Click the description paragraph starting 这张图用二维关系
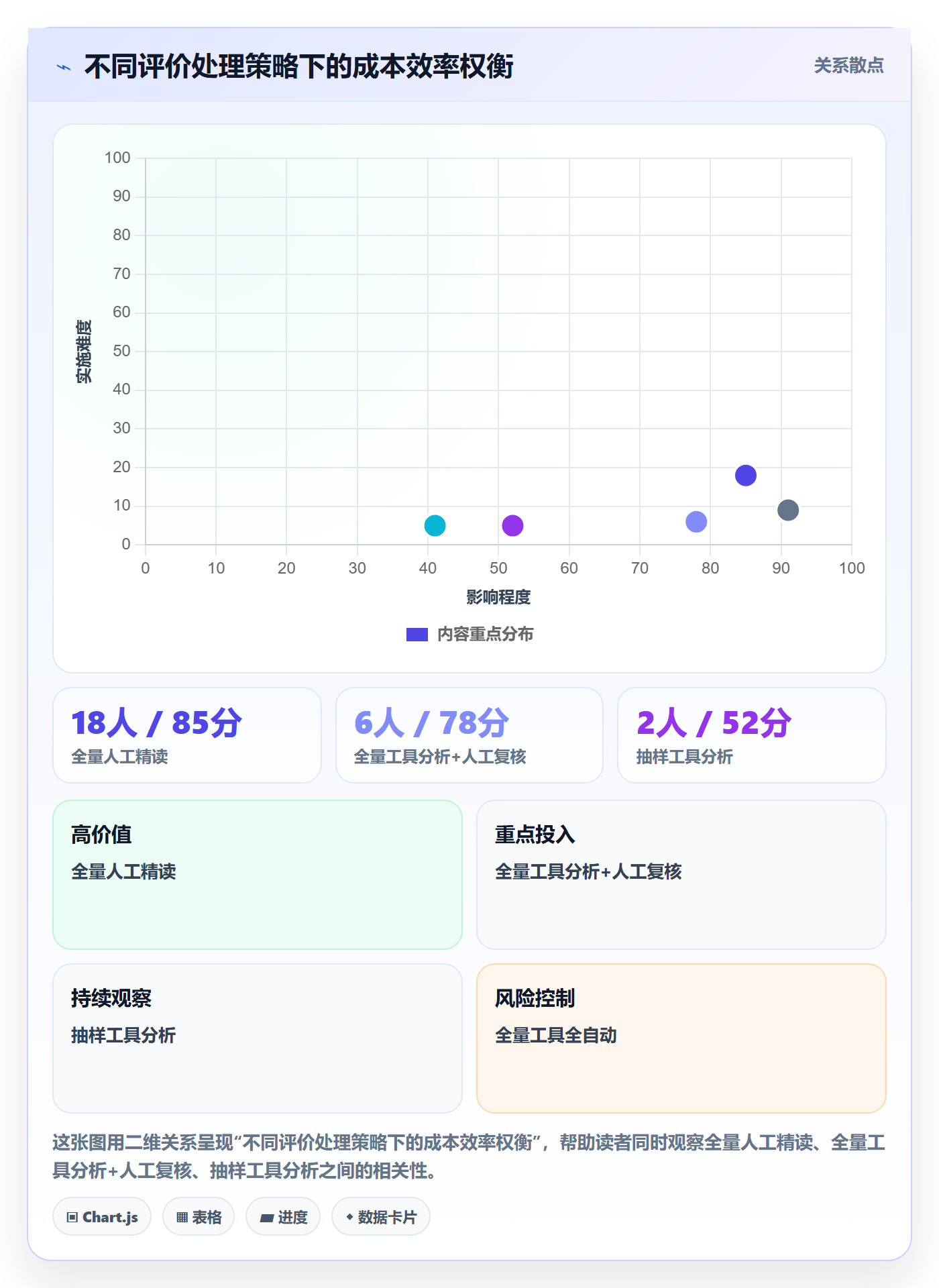The width and height of the screenshot is (939, 1288). coord(469,1157)
